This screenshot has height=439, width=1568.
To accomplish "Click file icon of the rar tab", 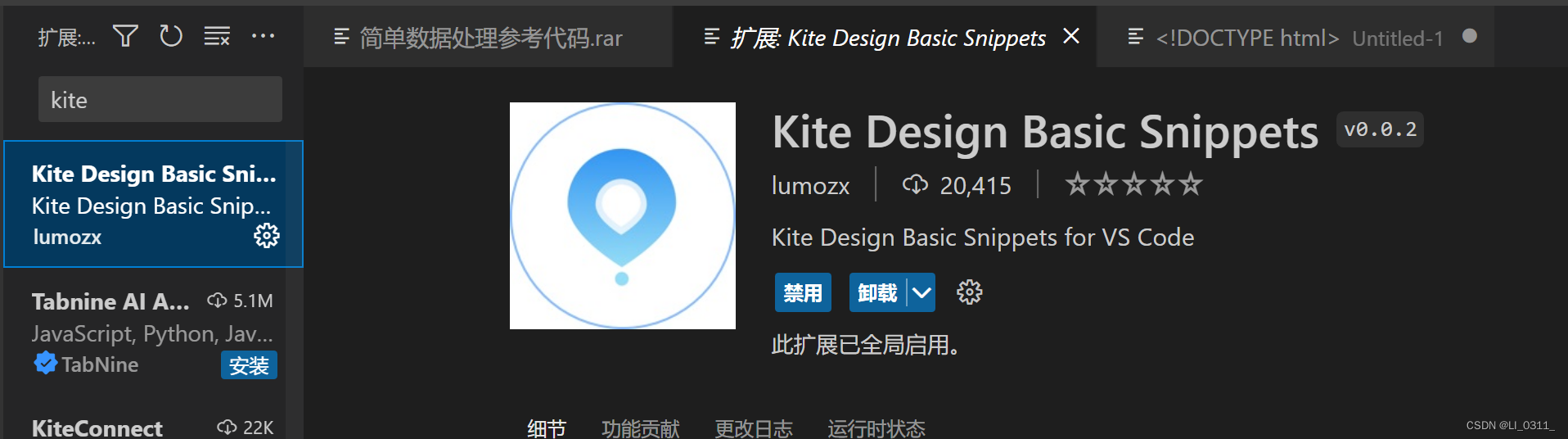I will (342, 37).
